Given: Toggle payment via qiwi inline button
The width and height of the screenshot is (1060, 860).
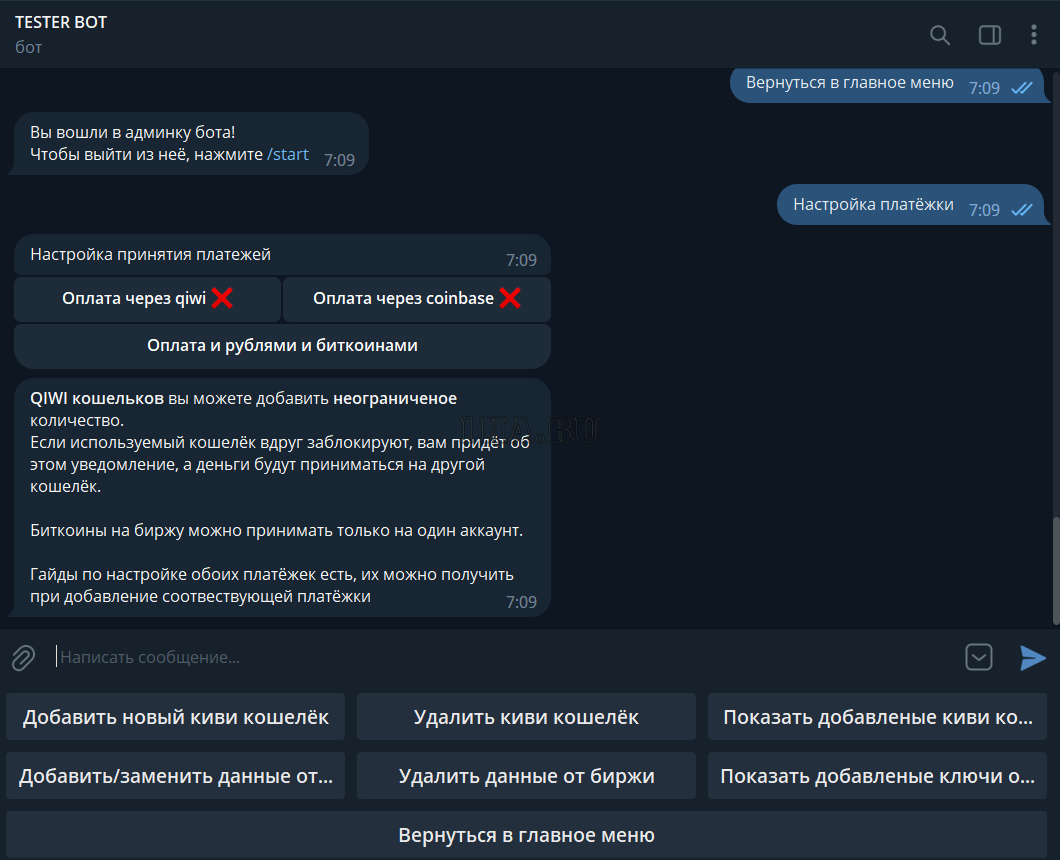Looking at the screenshot, I should 147,299.
